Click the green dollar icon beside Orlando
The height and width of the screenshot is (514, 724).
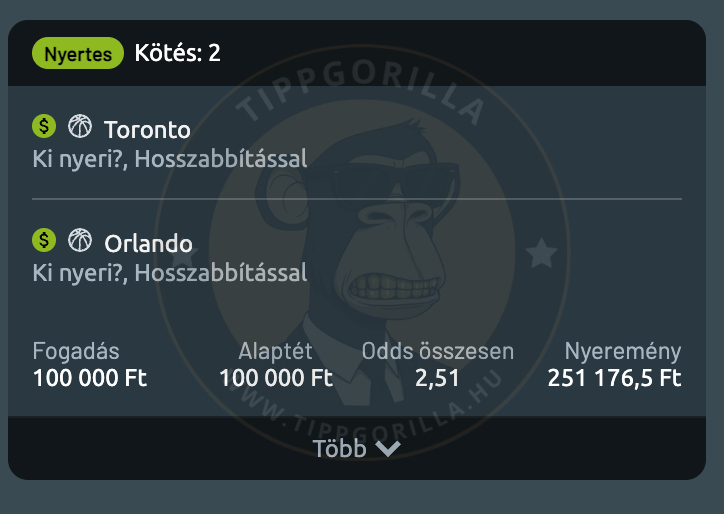[x=44, y=240]
